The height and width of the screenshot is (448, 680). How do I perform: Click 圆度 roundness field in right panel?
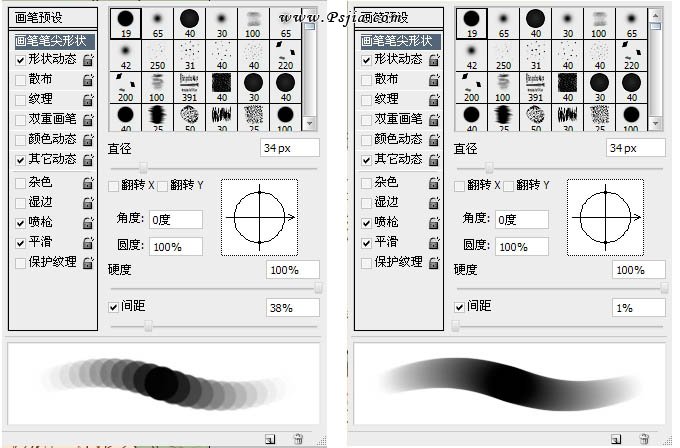click(x=522, y=246)
